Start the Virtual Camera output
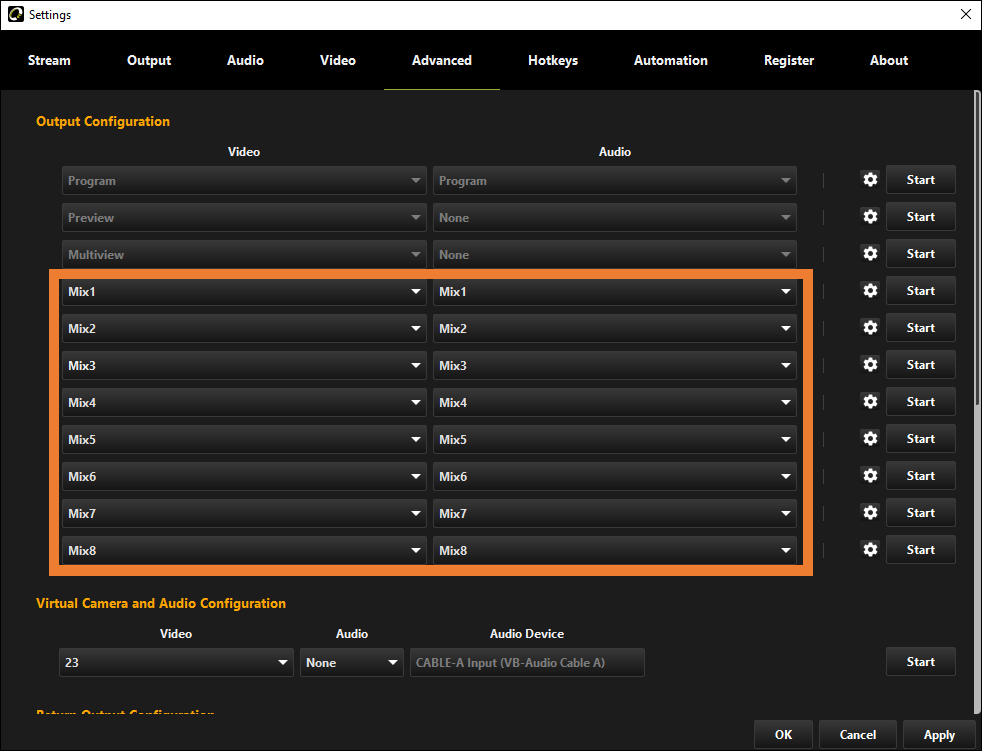The height and width of the screenshot is (751, 982). (920, 661)
